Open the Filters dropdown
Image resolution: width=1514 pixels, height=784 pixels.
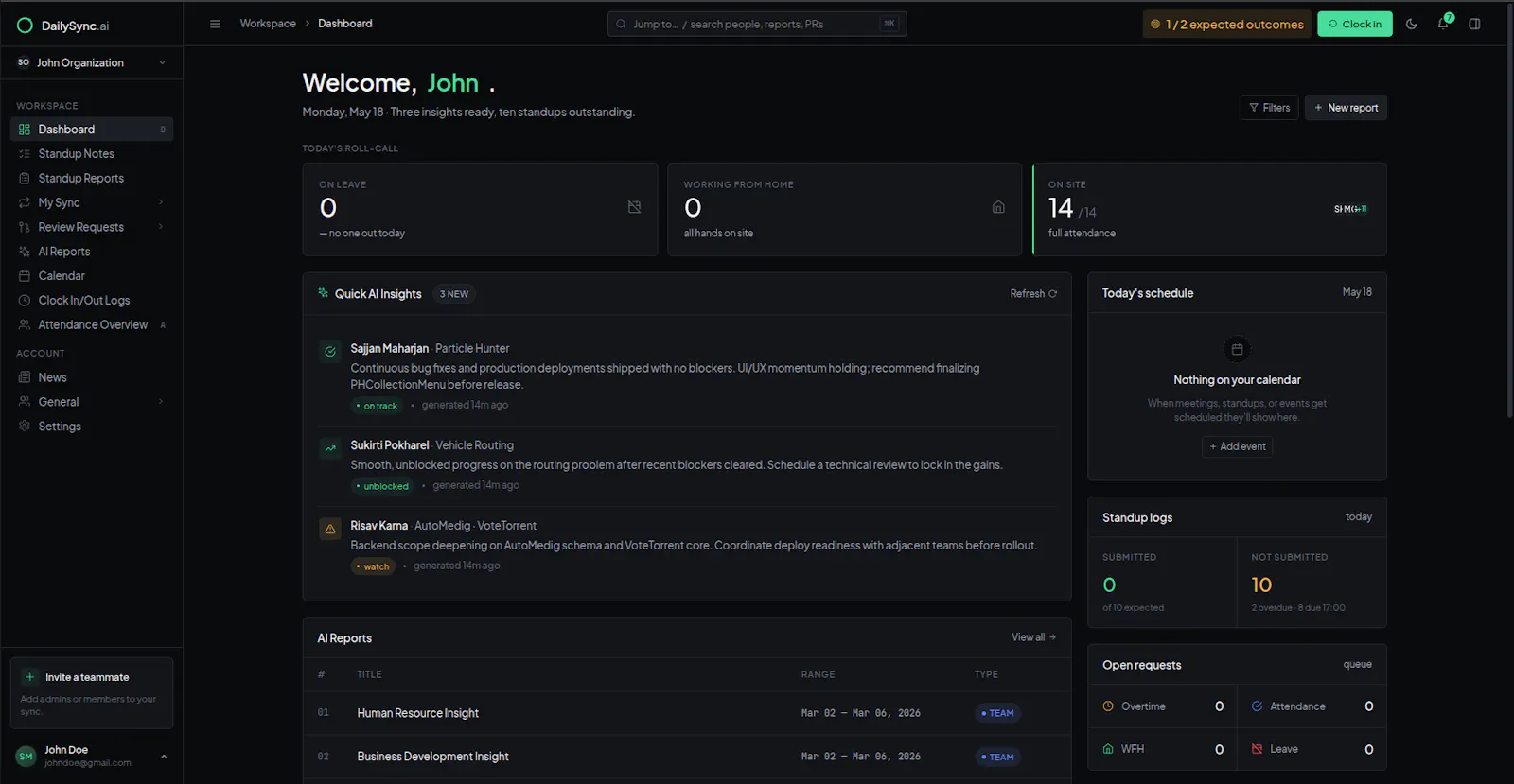tap(1269, 108)
